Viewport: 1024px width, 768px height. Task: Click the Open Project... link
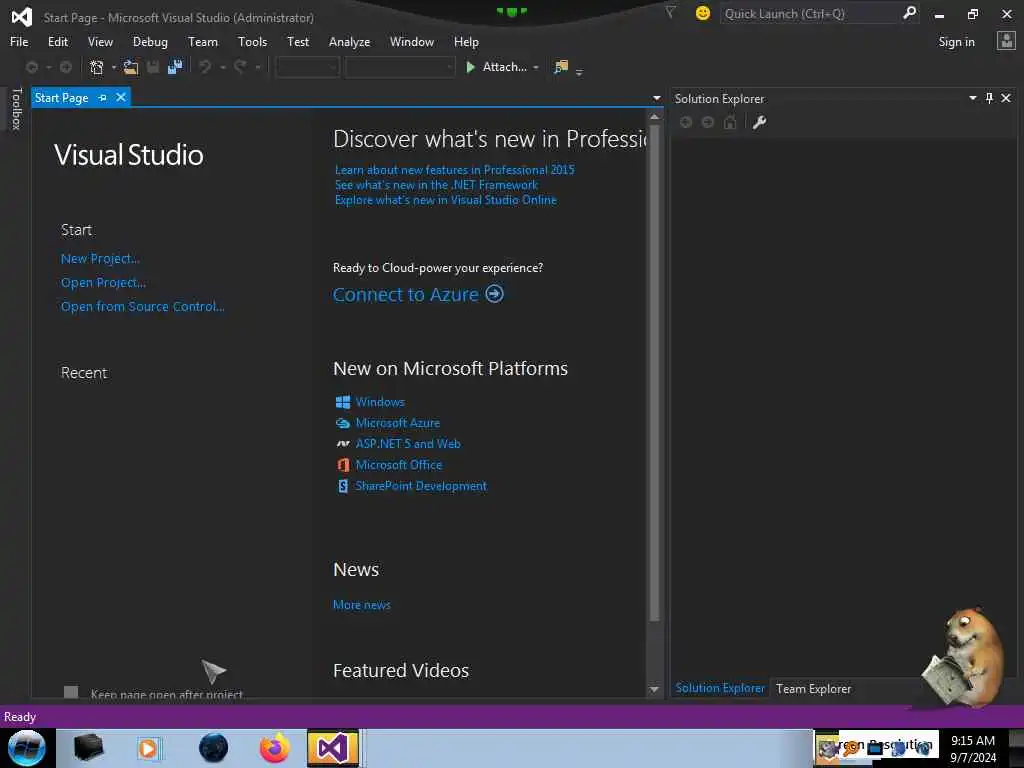[x=103, y=283]
